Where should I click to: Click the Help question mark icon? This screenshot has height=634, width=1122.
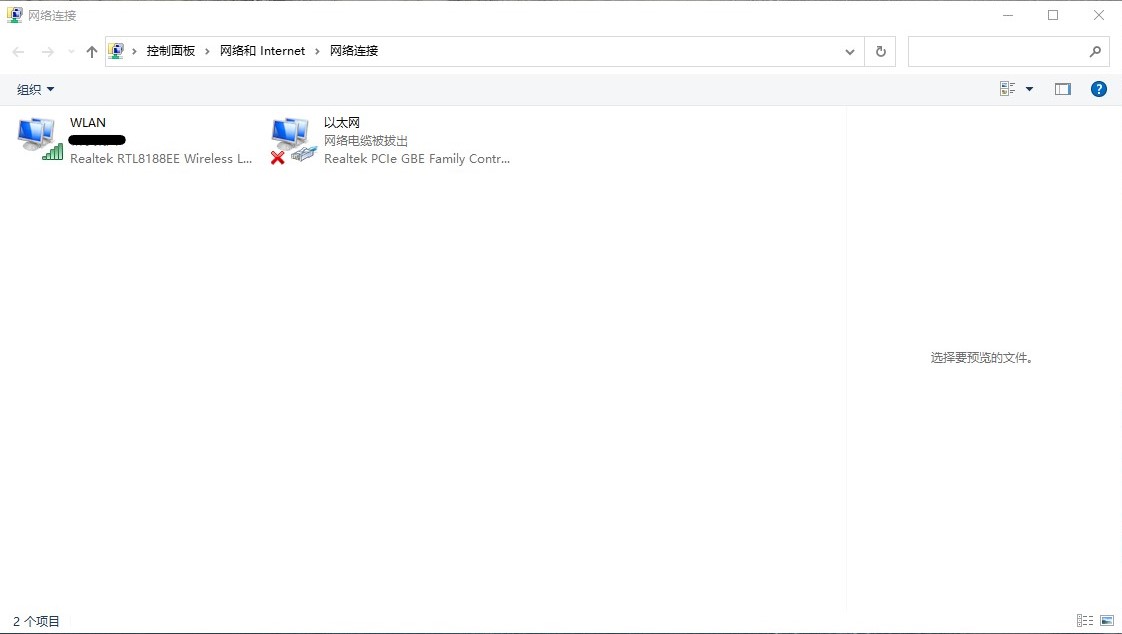[1098, 88]
